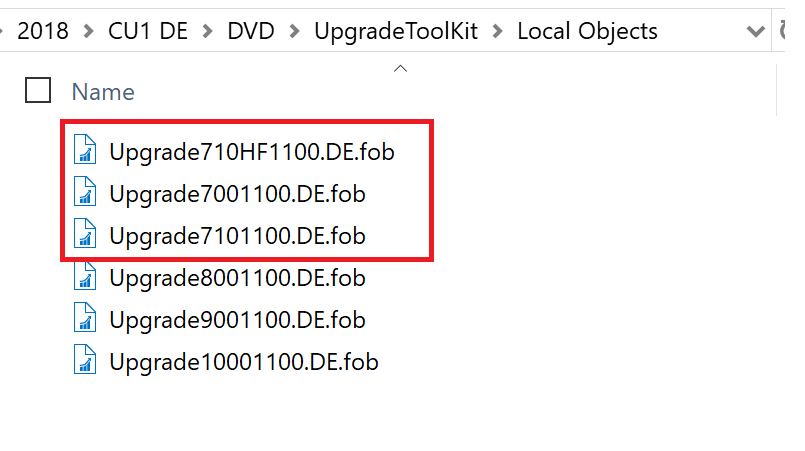
Task: Expand the chevron after the 2018 breadcrumb
Action: point(88,31)
